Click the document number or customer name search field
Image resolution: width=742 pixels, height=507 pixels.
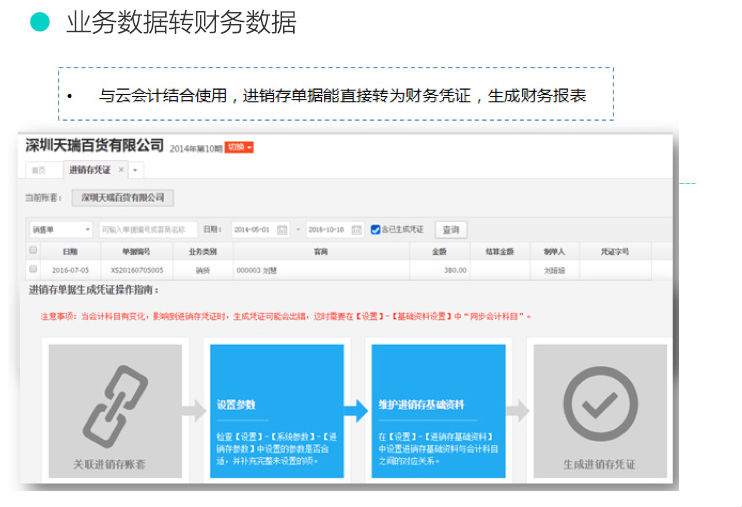148,229
